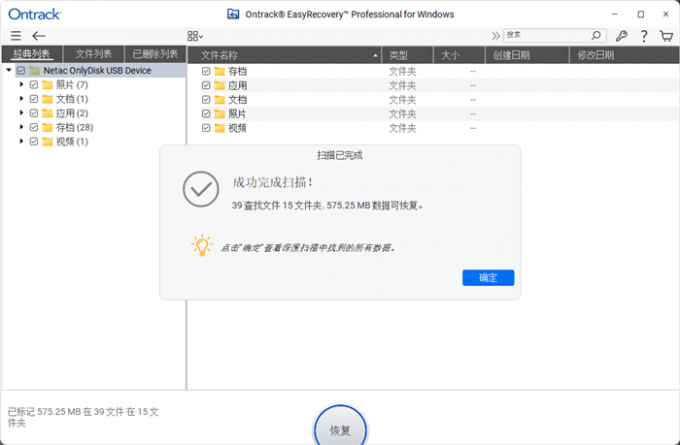
Task: Sort by 创建日期 column header
Action: coord(527,55)
